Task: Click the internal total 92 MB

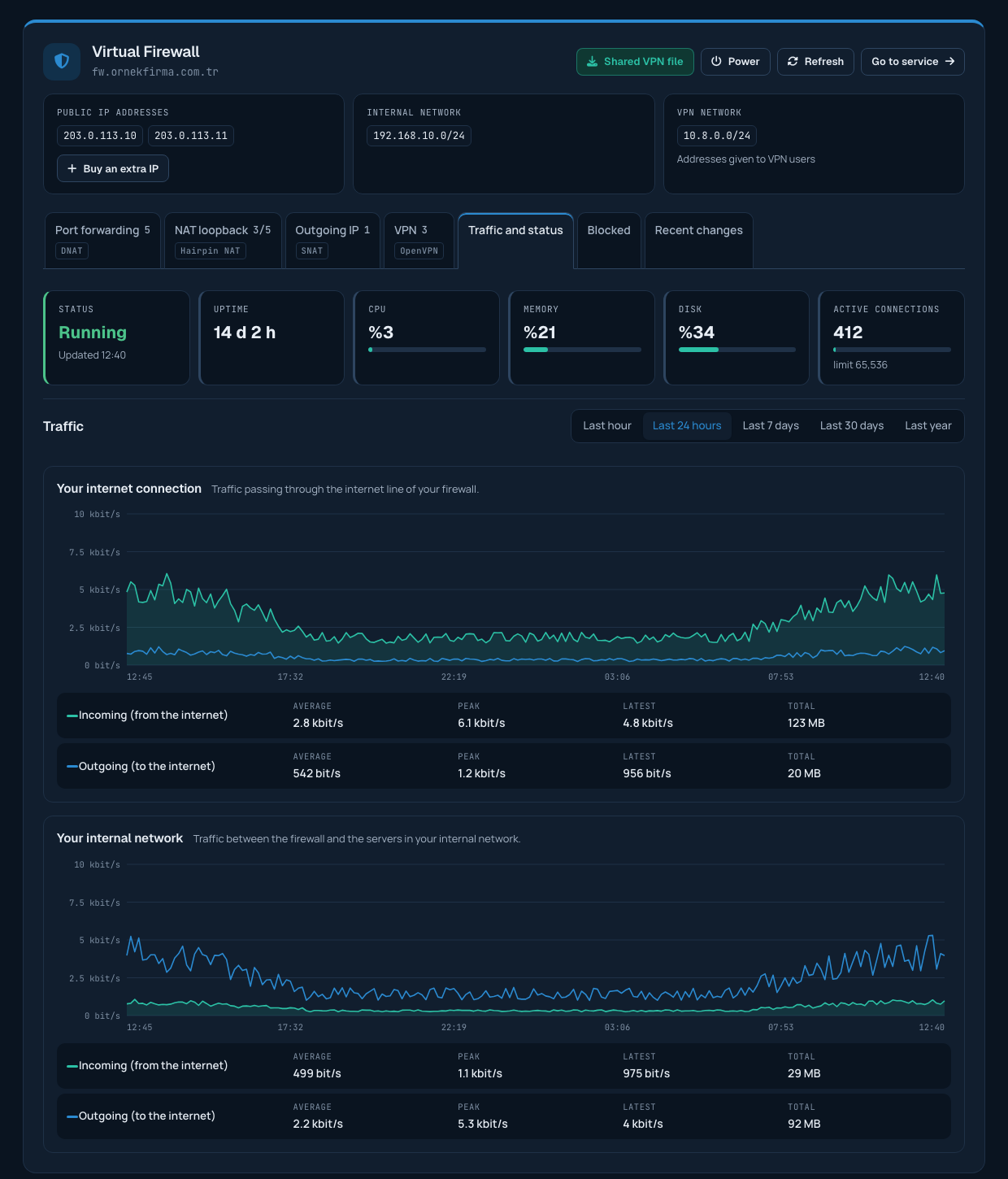Action: tap(804, 1124)
